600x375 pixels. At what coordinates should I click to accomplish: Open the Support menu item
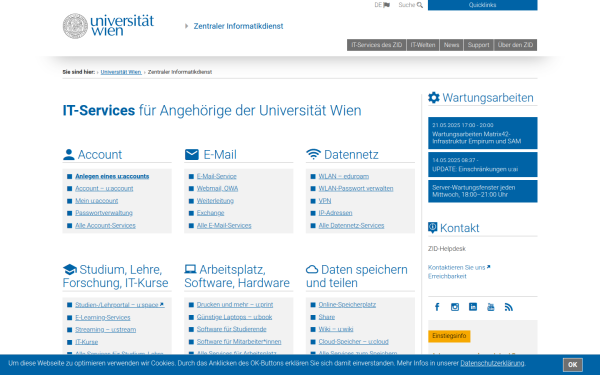coord(478,45)
